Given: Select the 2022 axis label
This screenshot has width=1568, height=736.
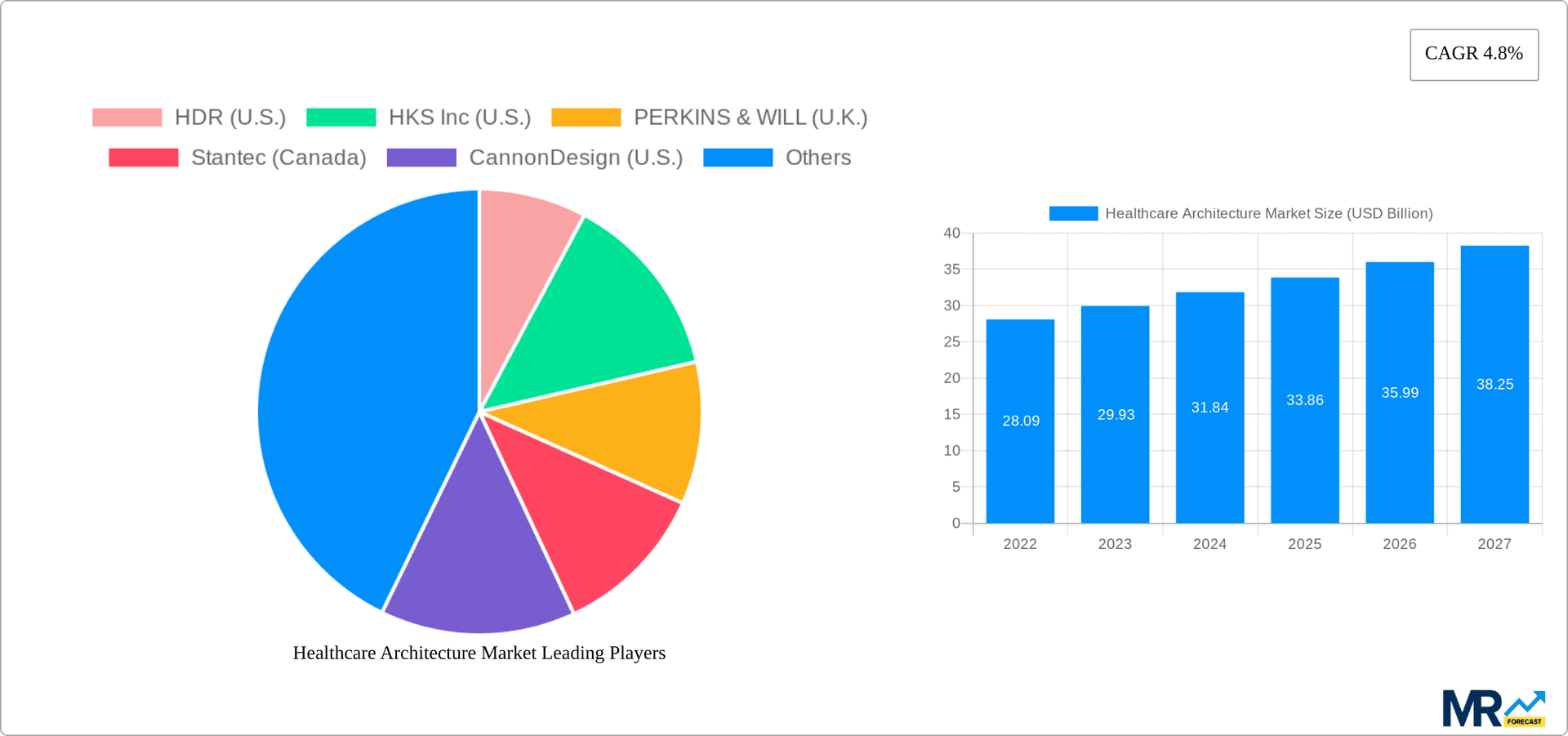Looking at the screenshot, I should coord(1020,544).
